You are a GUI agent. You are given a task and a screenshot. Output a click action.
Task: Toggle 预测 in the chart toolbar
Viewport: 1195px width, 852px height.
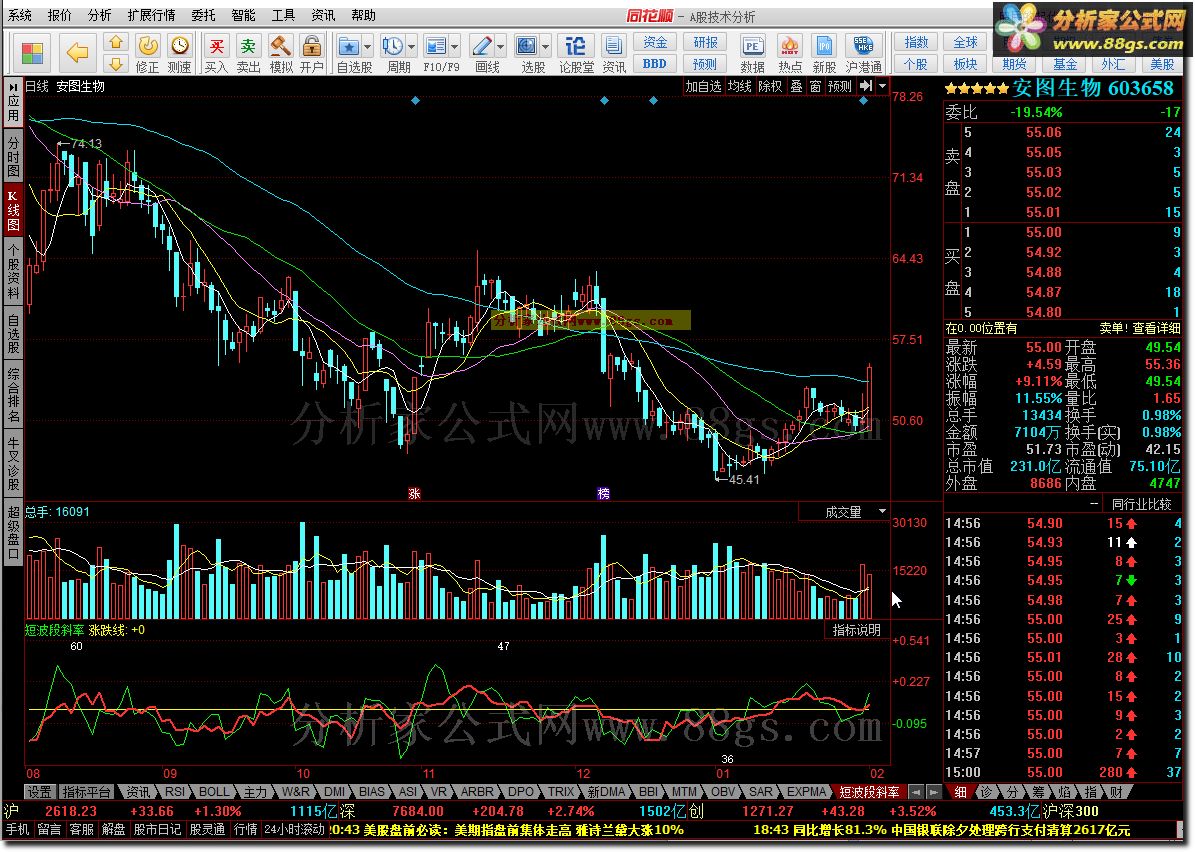click(x=840, y=86)
